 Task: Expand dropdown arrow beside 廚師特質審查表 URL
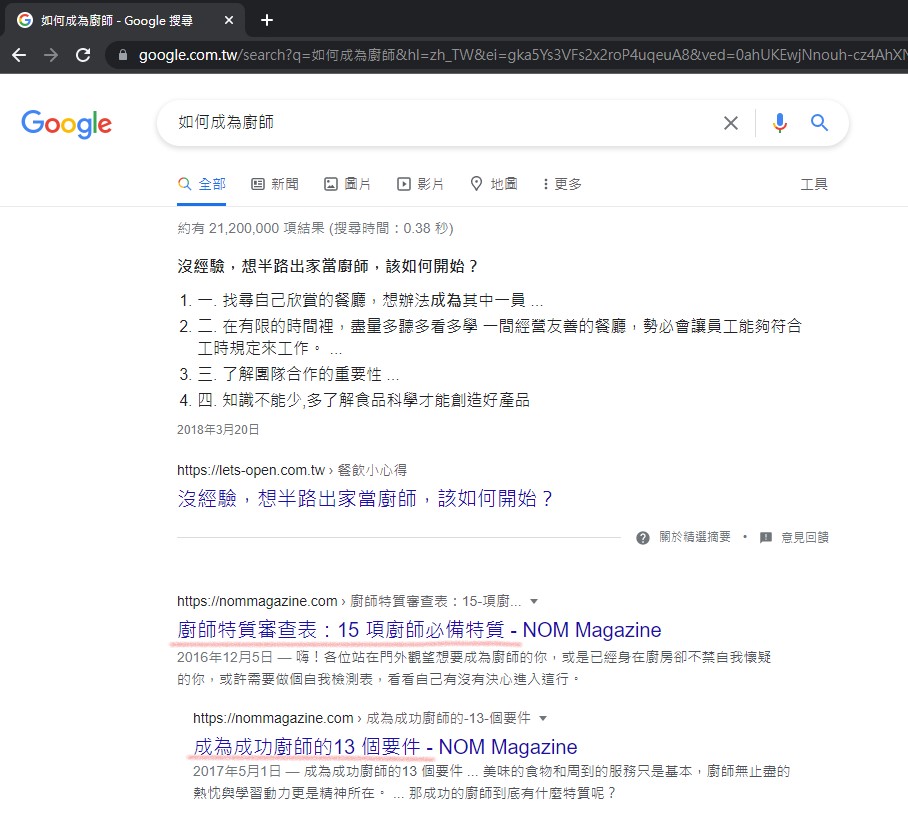(x=534, y=601)
